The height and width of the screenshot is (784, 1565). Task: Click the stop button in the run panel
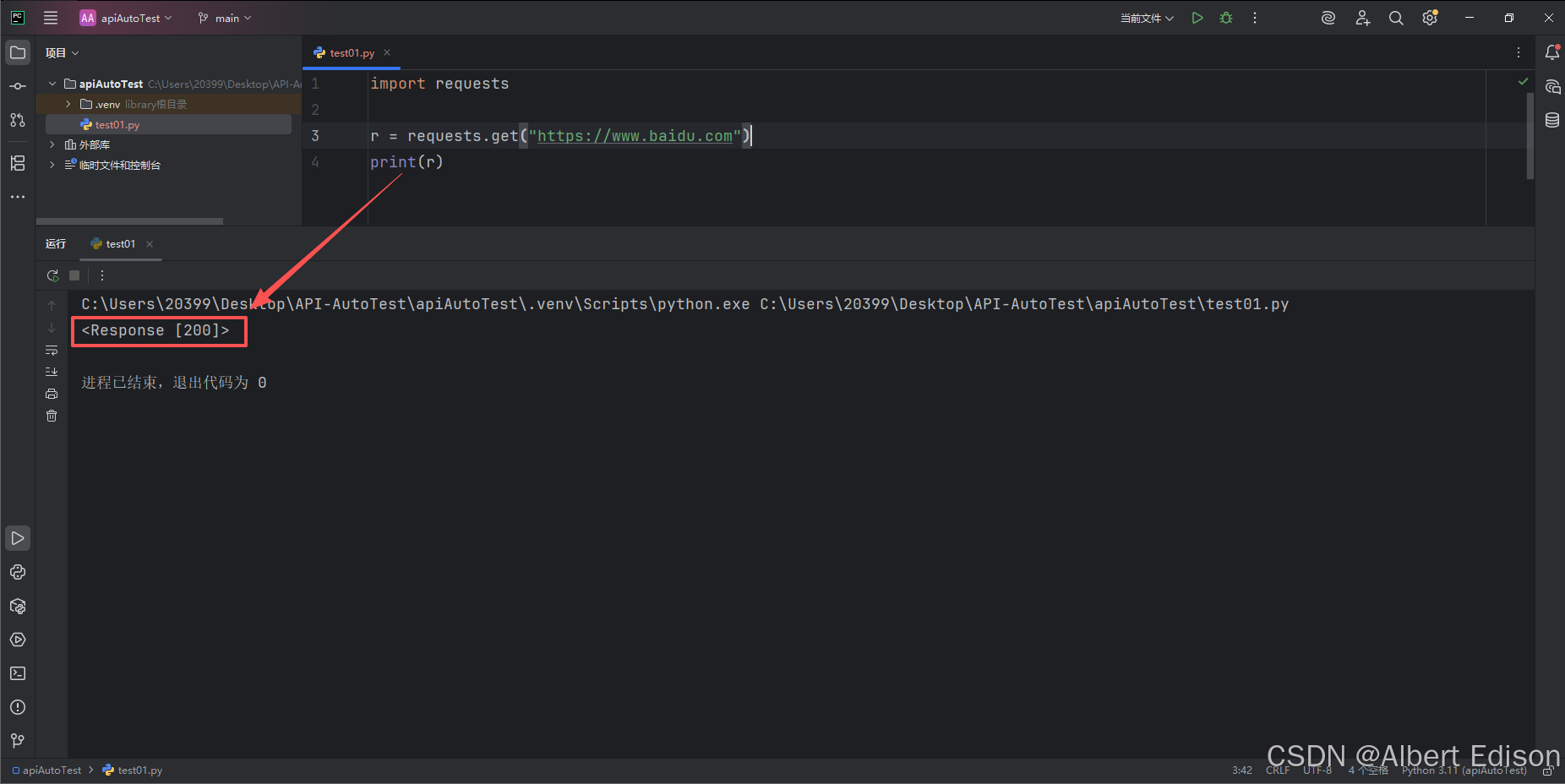point(74,275)
